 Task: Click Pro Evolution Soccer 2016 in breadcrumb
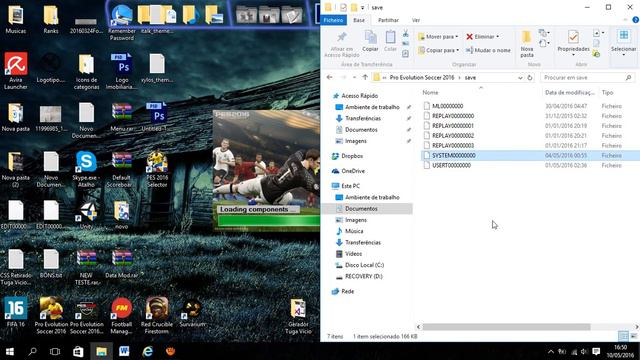(x=422, y=78)
